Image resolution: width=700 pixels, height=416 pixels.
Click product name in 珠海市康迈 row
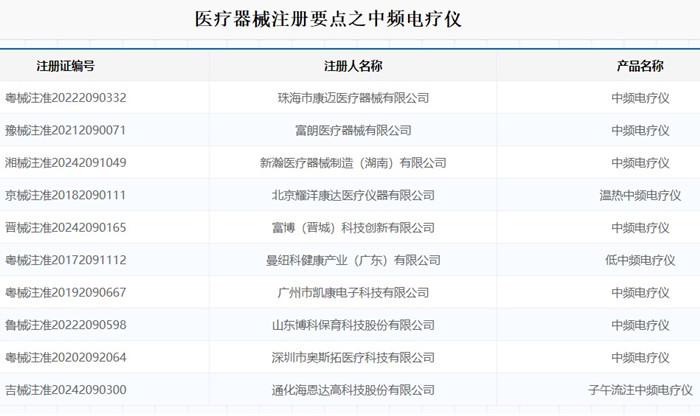point(640,98)
